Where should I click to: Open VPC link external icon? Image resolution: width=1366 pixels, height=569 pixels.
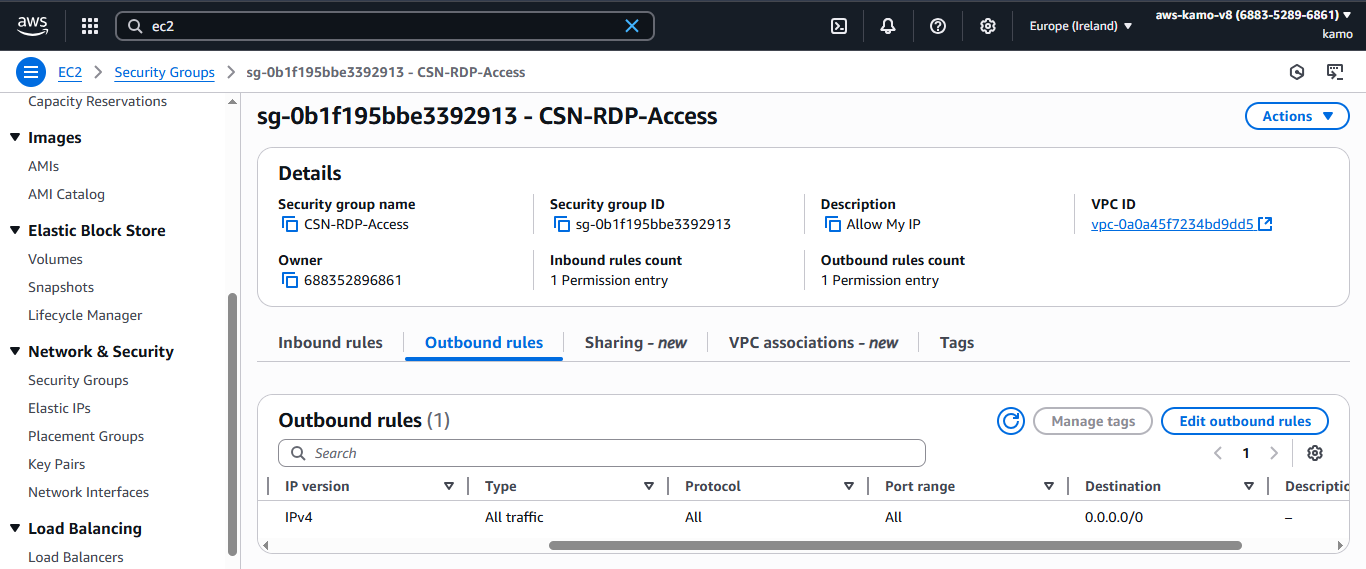coord(1265,224)
